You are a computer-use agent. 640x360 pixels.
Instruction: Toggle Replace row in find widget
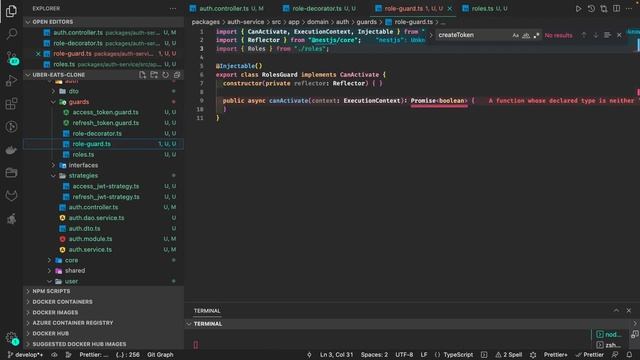tap(431, 35)
